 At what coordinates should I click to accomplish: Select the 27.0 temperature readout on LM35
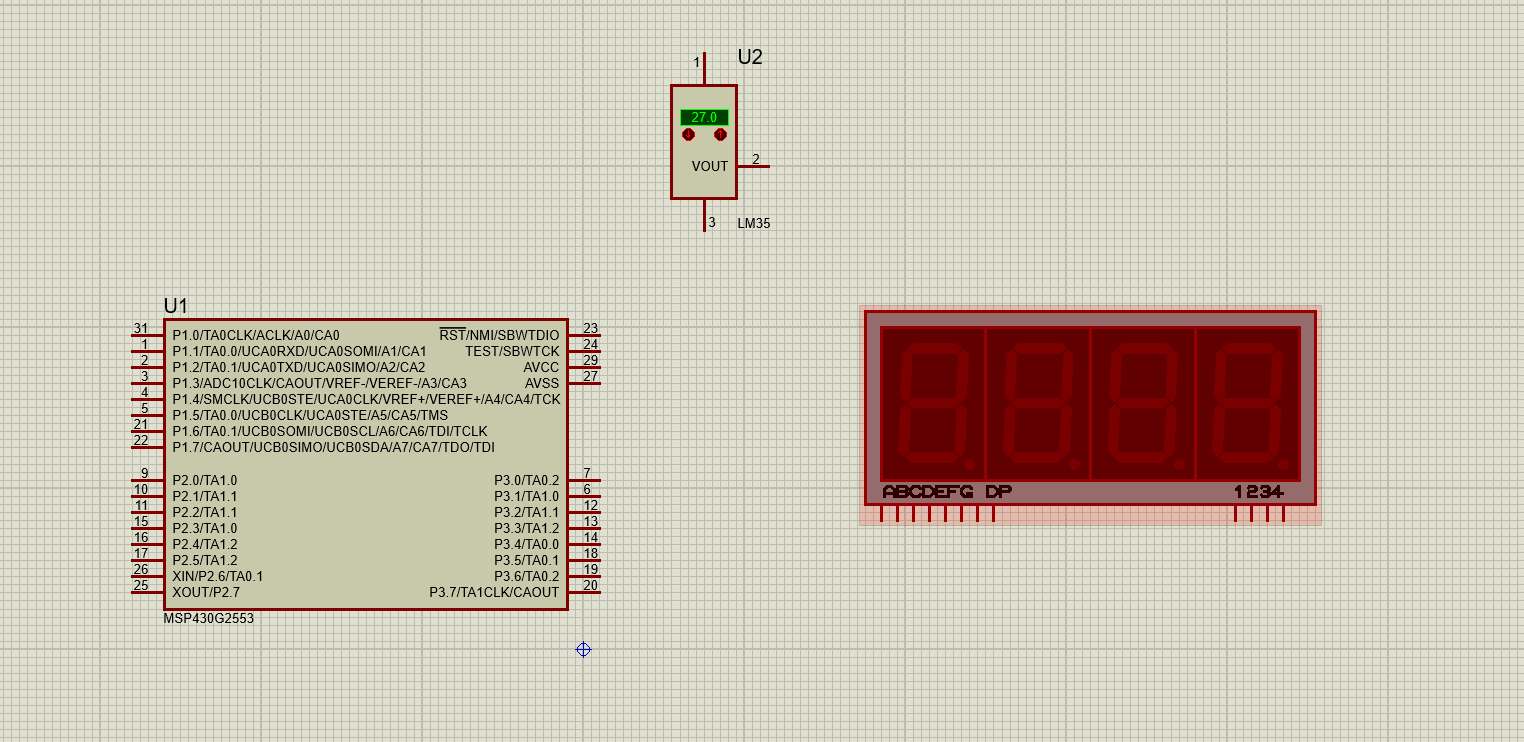coord(704,117)
